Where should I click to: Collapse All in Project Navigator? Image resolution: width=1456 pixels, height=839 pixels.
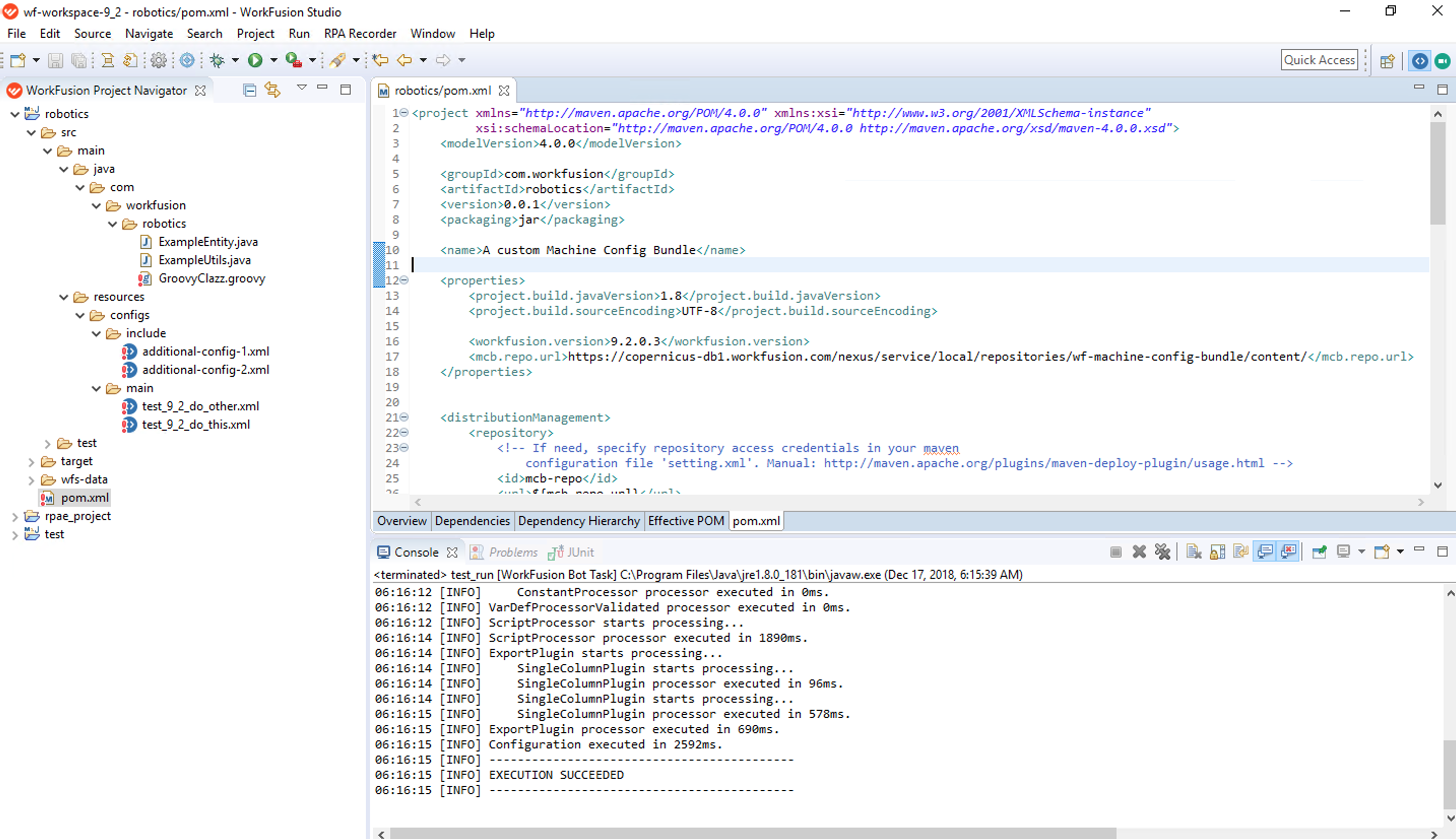249,90
